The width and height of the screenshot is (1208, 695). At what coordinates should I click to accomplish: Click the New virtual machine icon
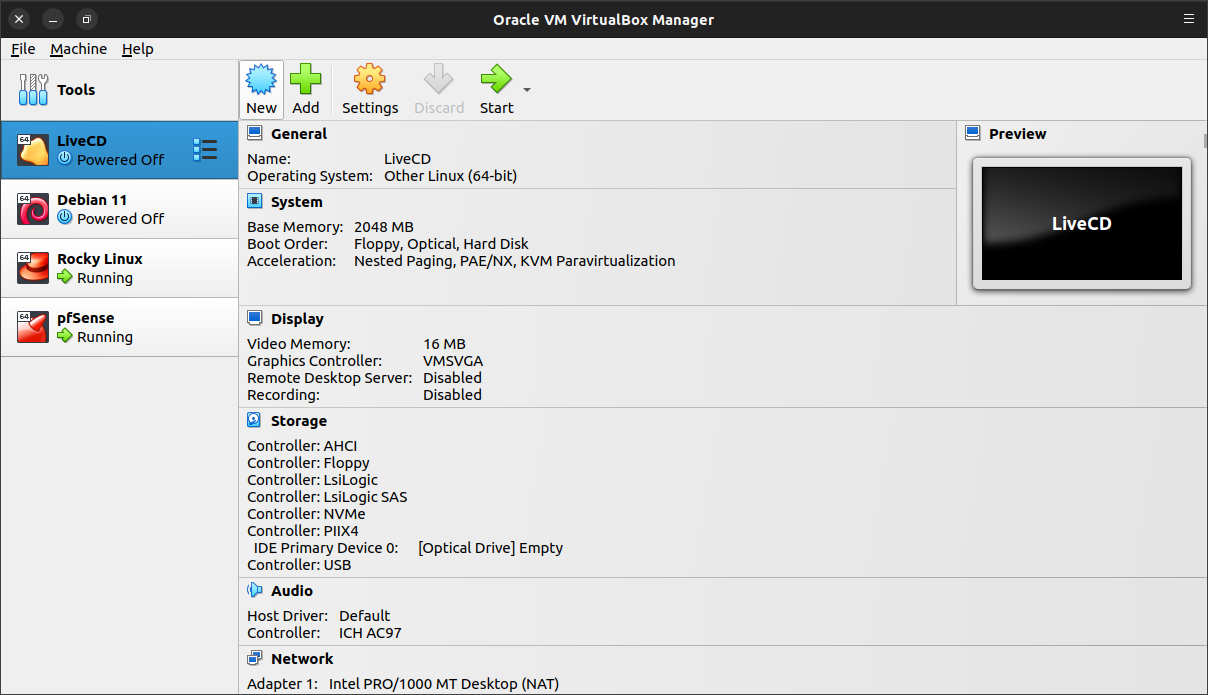point(261,79)
